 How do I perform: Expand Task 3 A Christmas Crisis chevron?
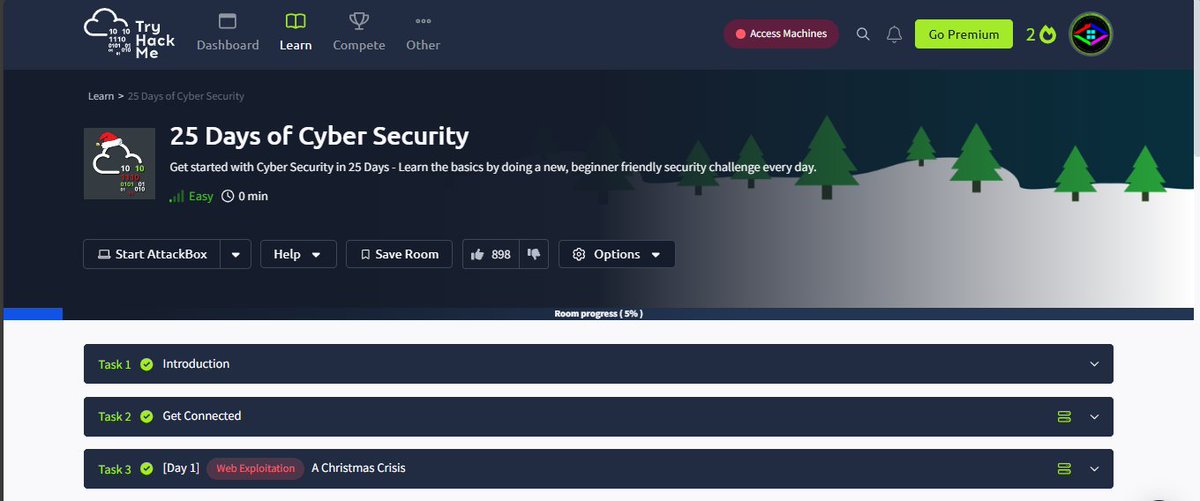coord(1094,469)
